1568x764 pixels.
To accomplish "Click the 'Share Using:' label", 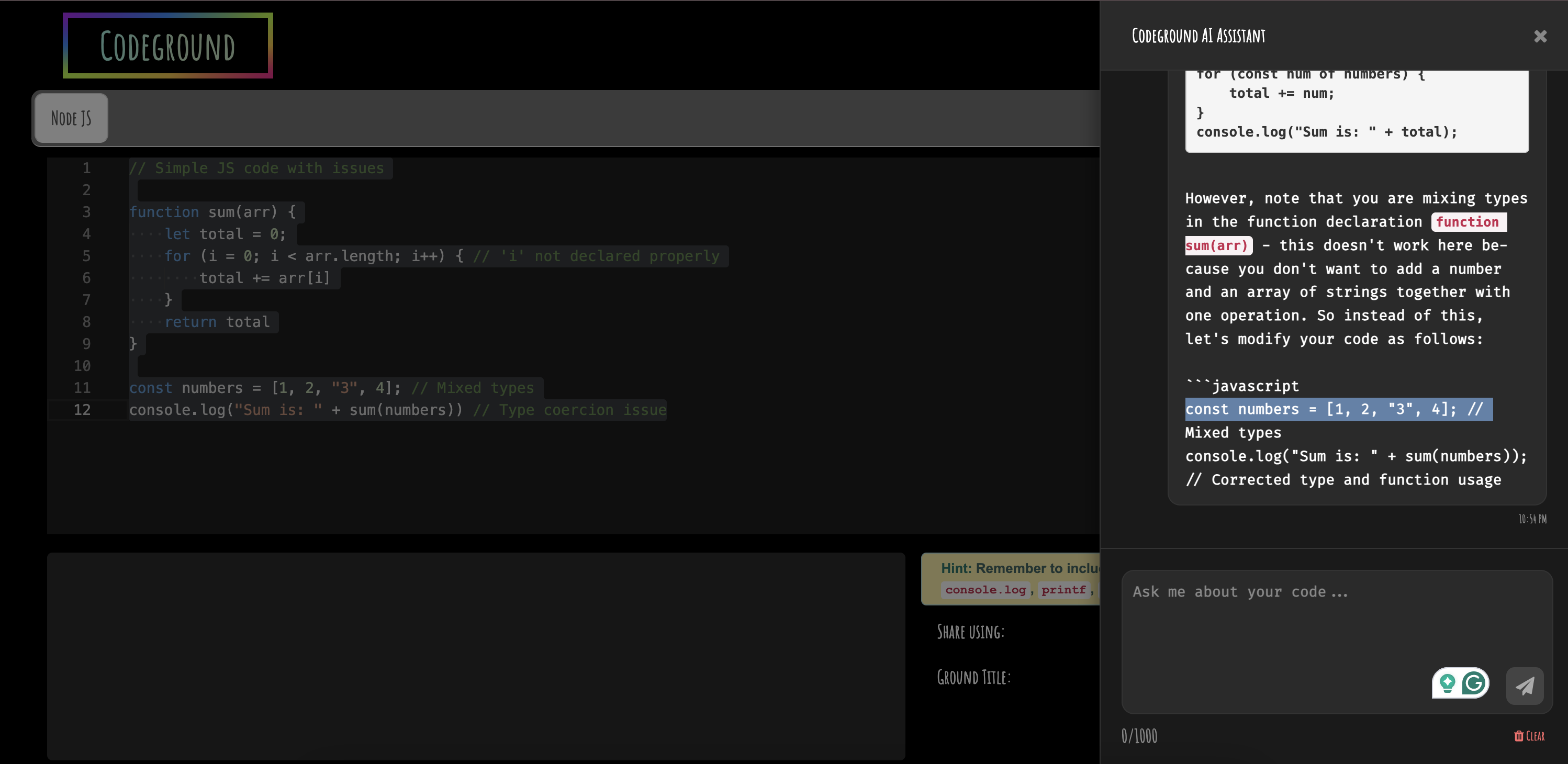I will point(971,632).
